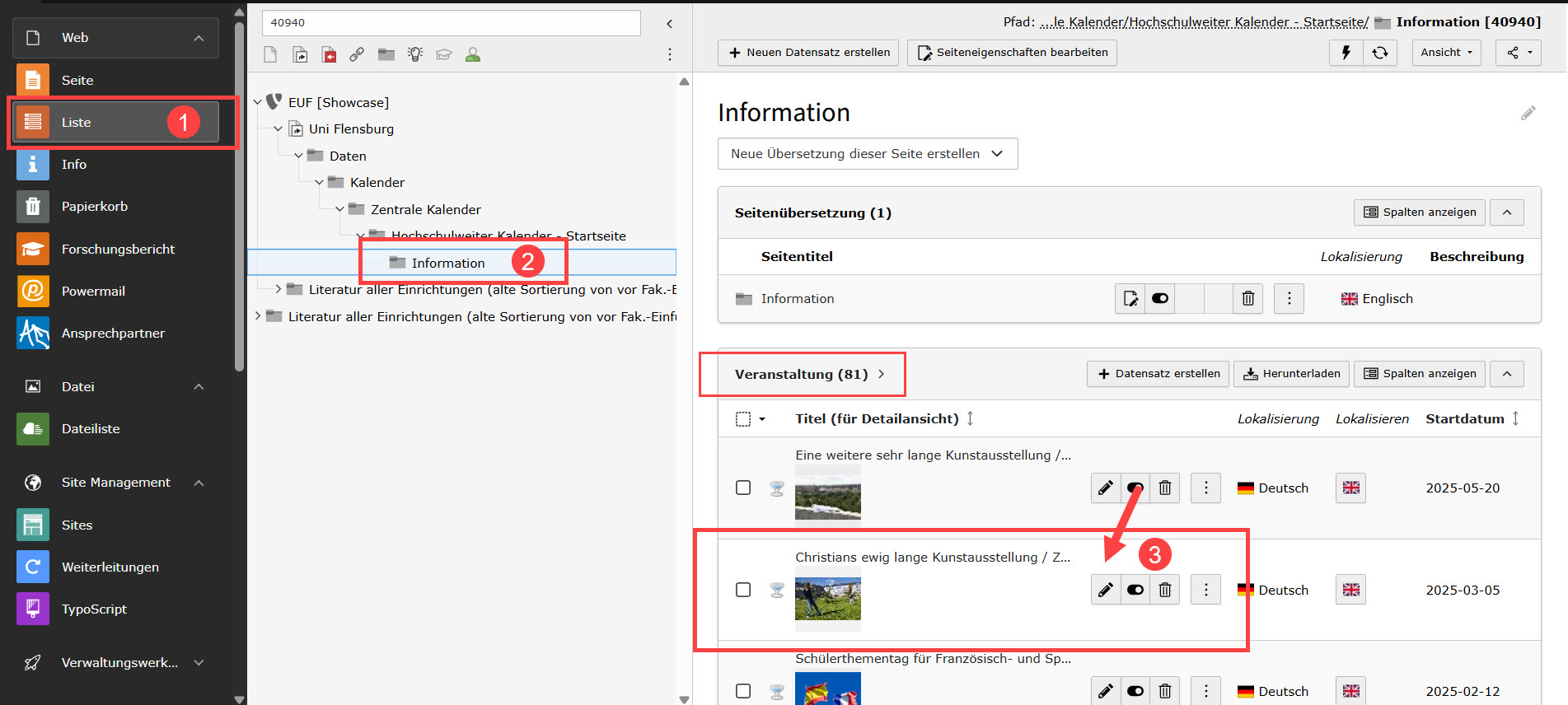Select the Forschungsbericht module
This screenshot has width=1568, height=705.
(x=118, y=249)
